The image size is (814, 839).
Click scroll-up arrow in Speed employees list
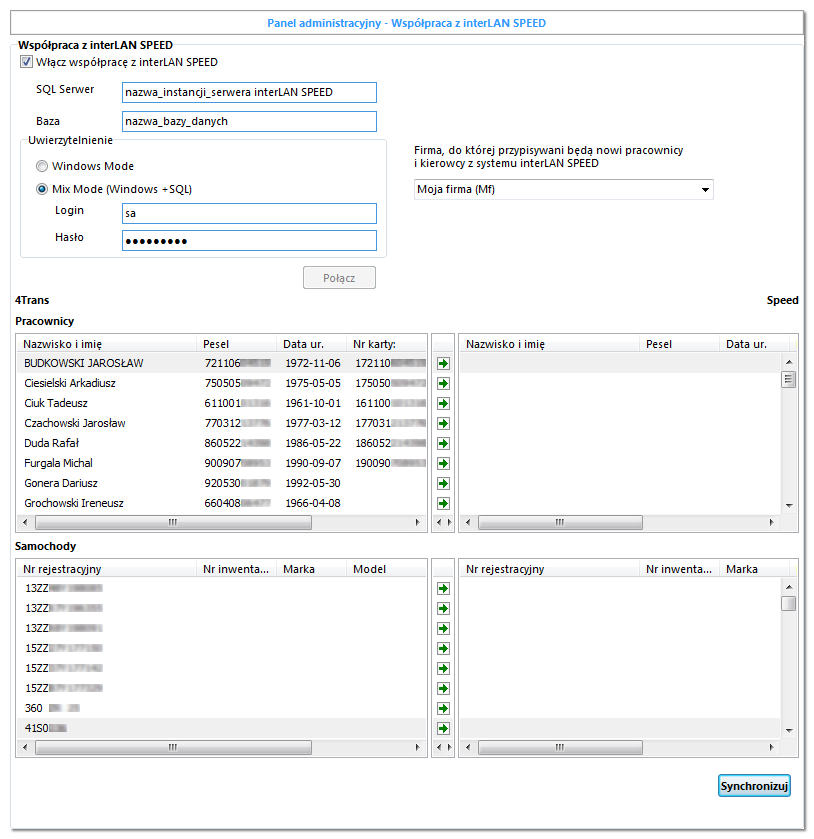click(789, 362)
